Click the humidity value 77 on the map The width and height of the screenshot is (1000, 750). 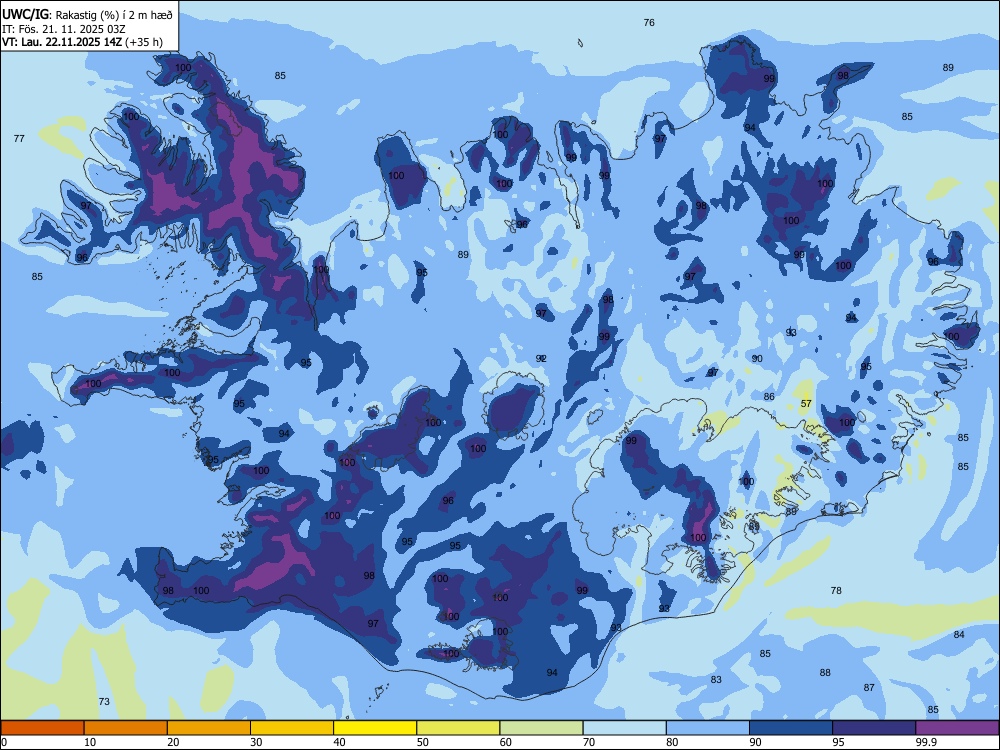[x=19, y=138]
